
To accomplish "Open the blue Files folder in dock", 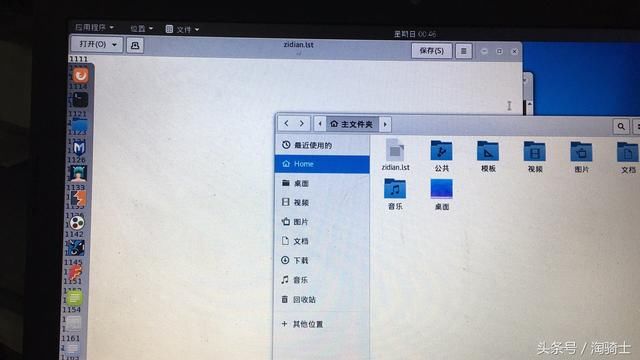I will pos(79,125).
